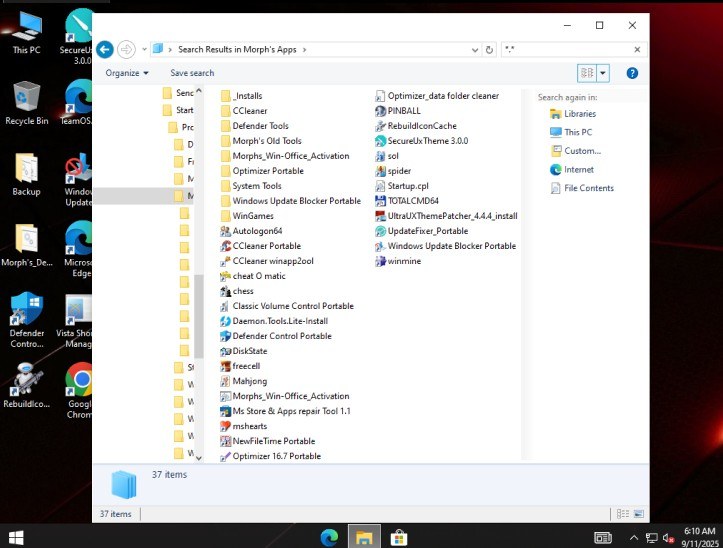The height and width of the screenshot is (548, 723).
Task: Open the recent locations dropdown
Action: click(144, 49)
